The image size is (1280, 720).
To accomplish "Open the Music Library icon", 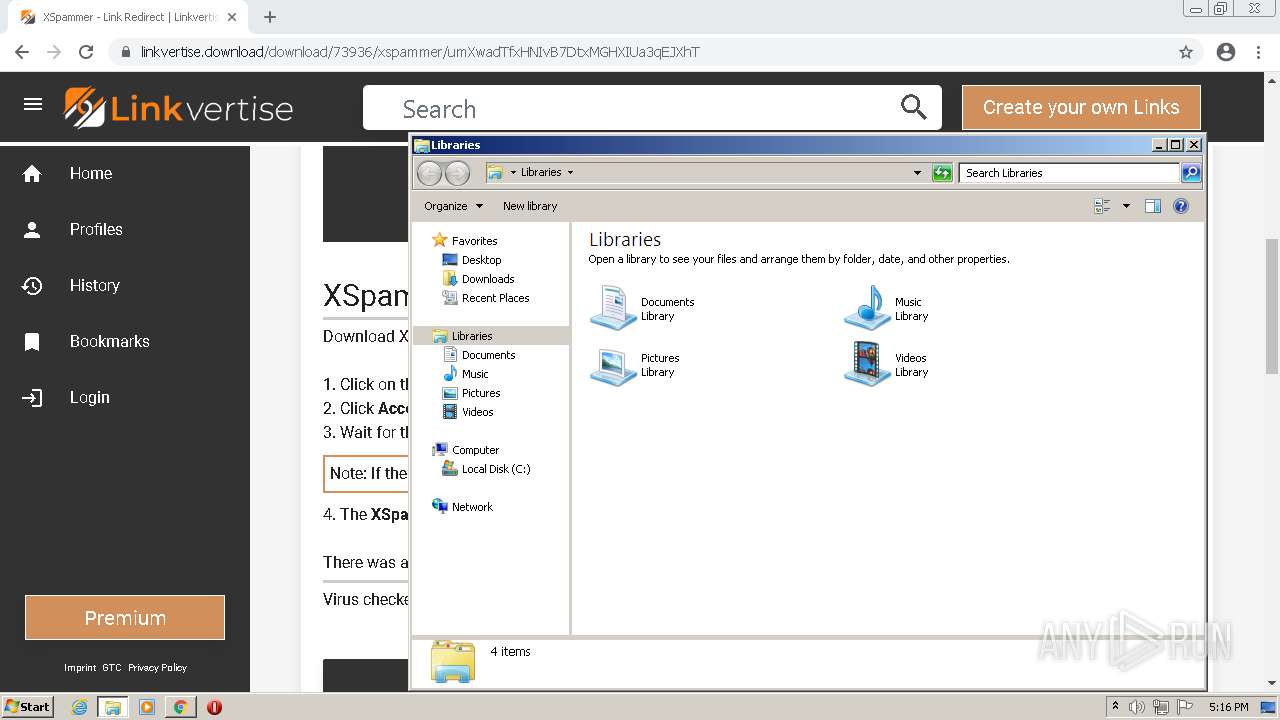I will [x=867, y=307].
